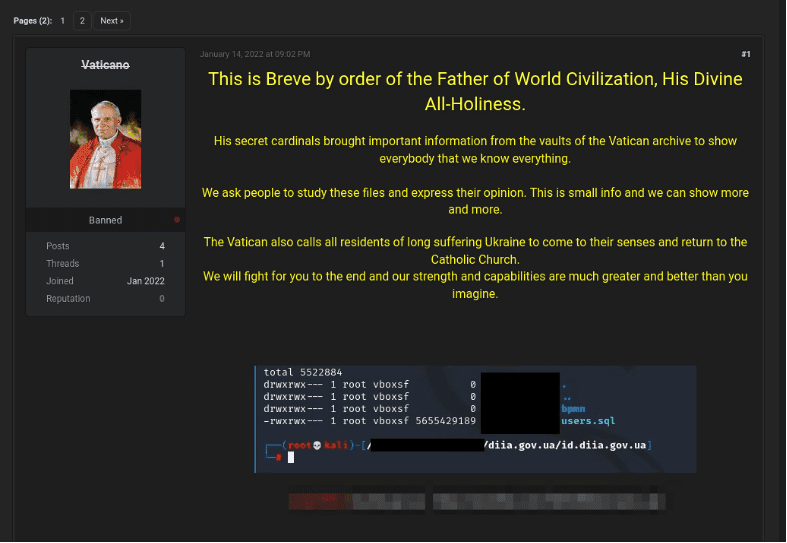Open the #1 post permalink
This screenshot has height=543, width=787.
pyautogui.click(x=745, y=53)
